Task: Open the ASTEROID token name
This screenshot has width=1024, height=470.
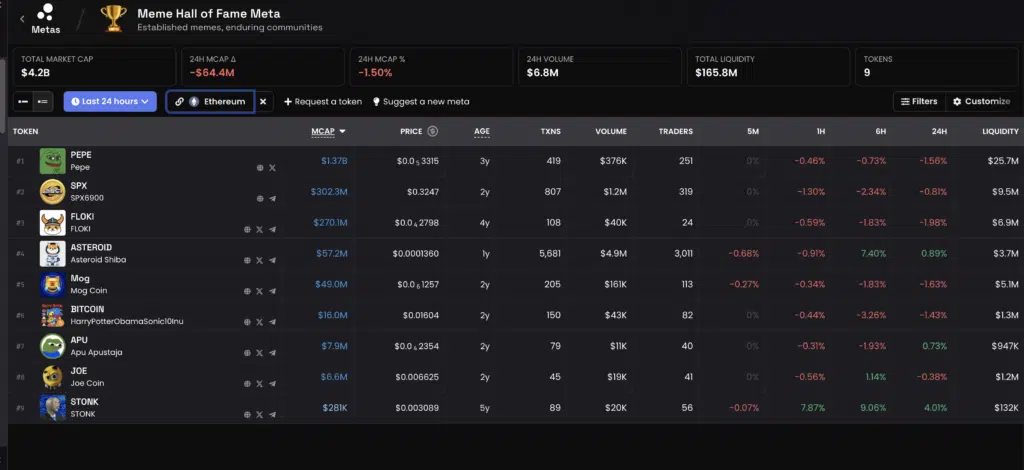Action: click(x=91, y=247)
